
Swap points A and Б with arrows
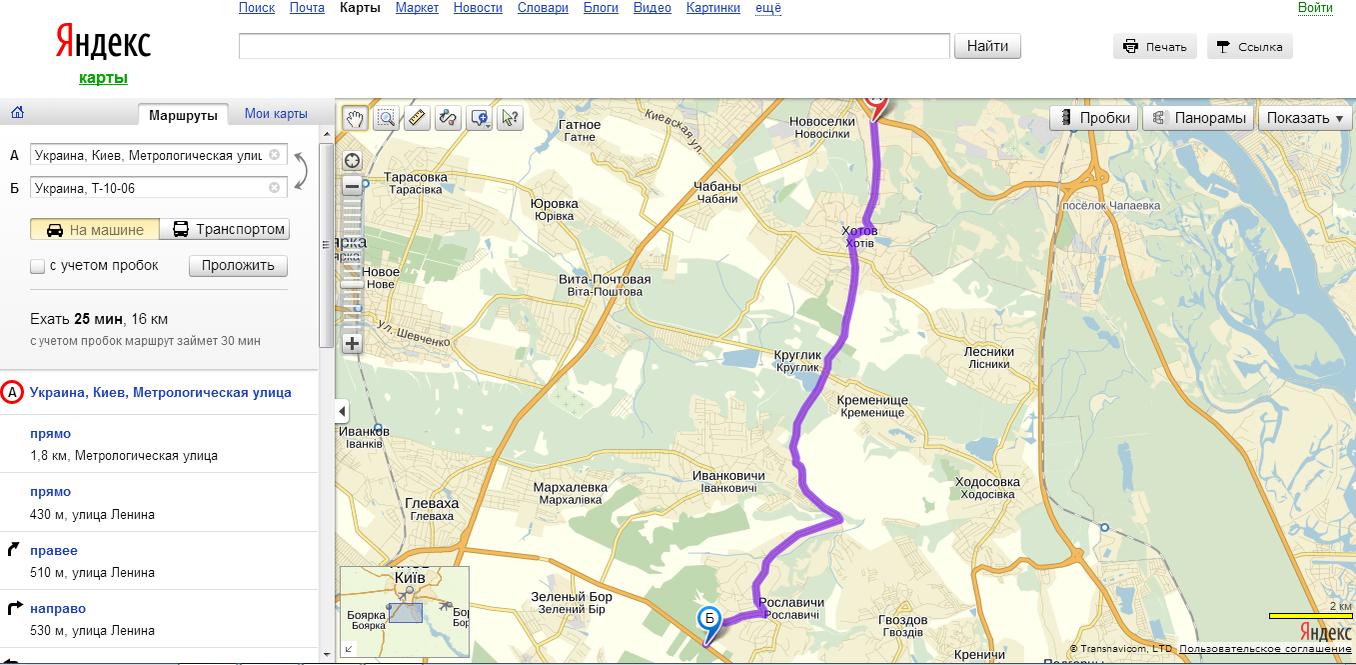point(300,172)
